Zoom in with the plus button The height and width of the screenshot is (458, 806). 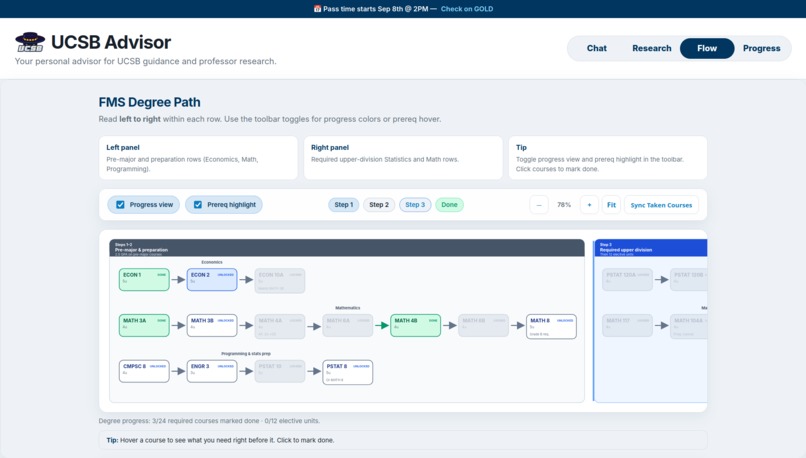589,205
